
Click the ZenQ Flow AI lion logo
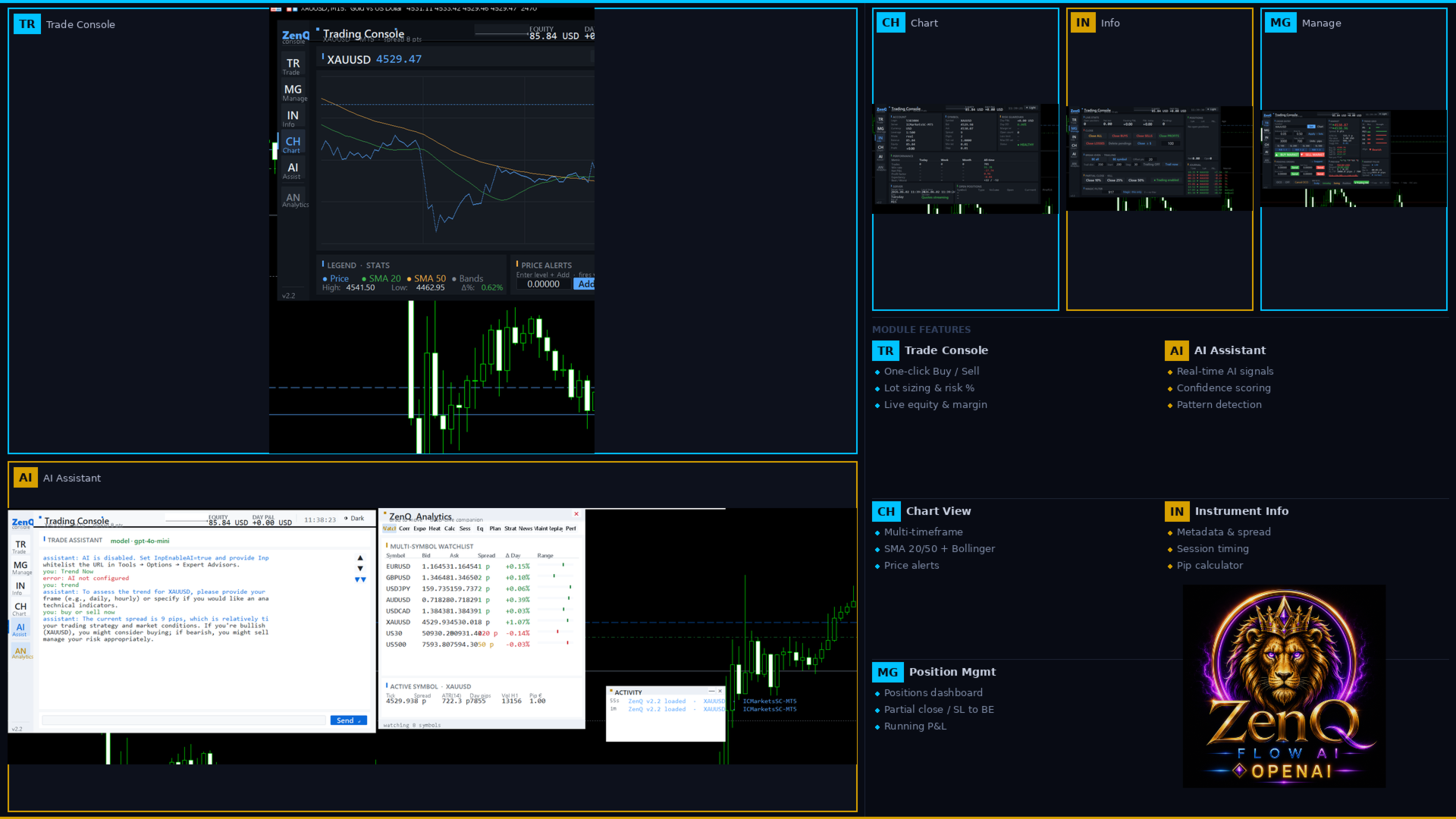tap(1284, 686)
